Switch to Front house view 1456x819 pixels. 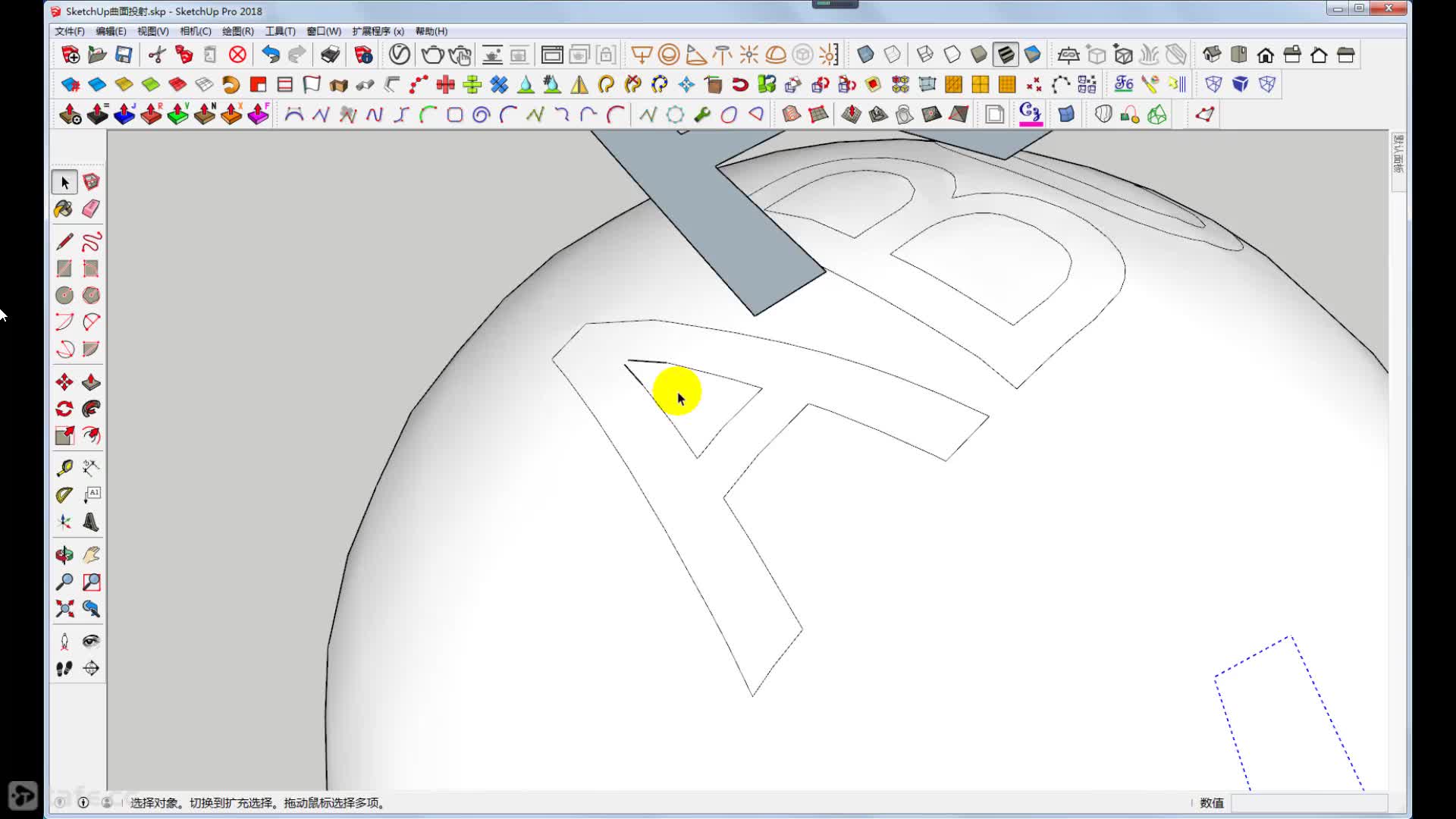pyautogui.click(x=1266, y=55)
